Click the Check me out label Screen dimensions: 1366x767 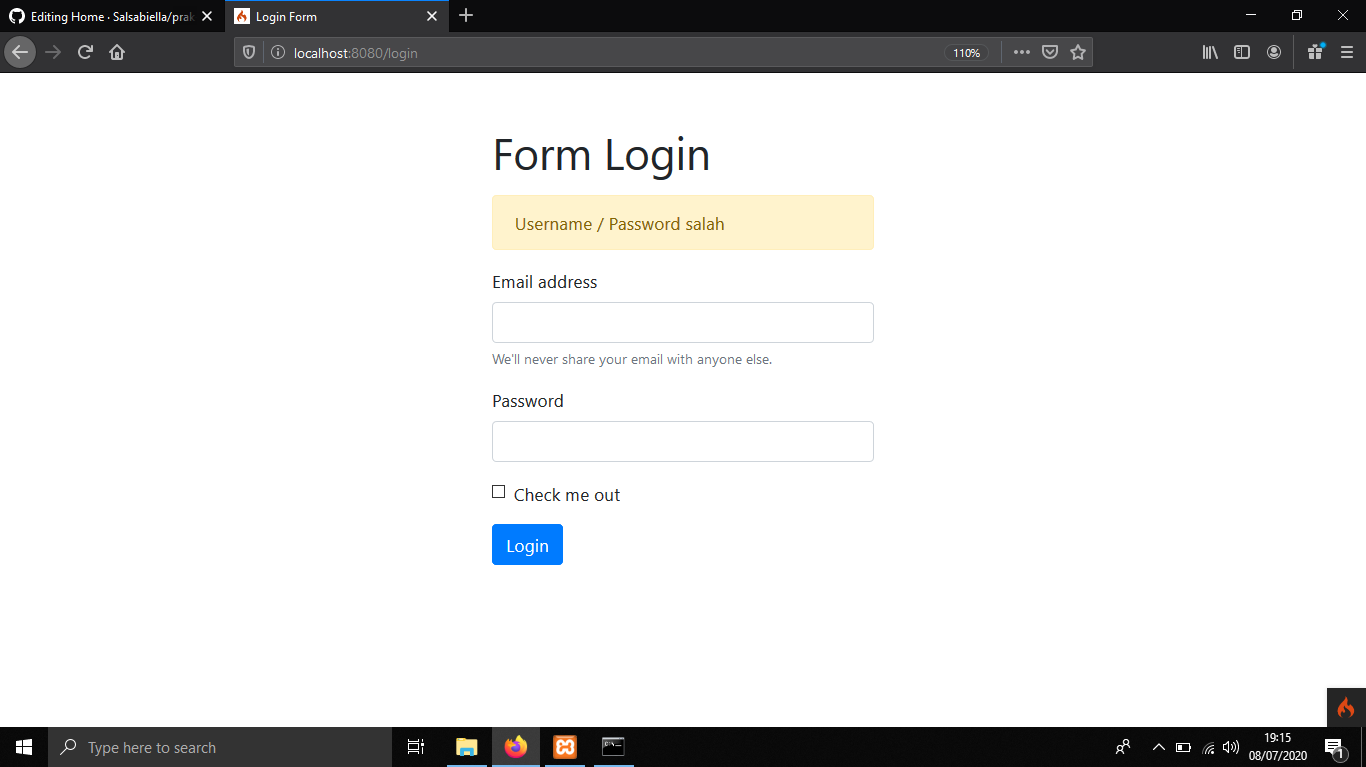pos(567,495)
